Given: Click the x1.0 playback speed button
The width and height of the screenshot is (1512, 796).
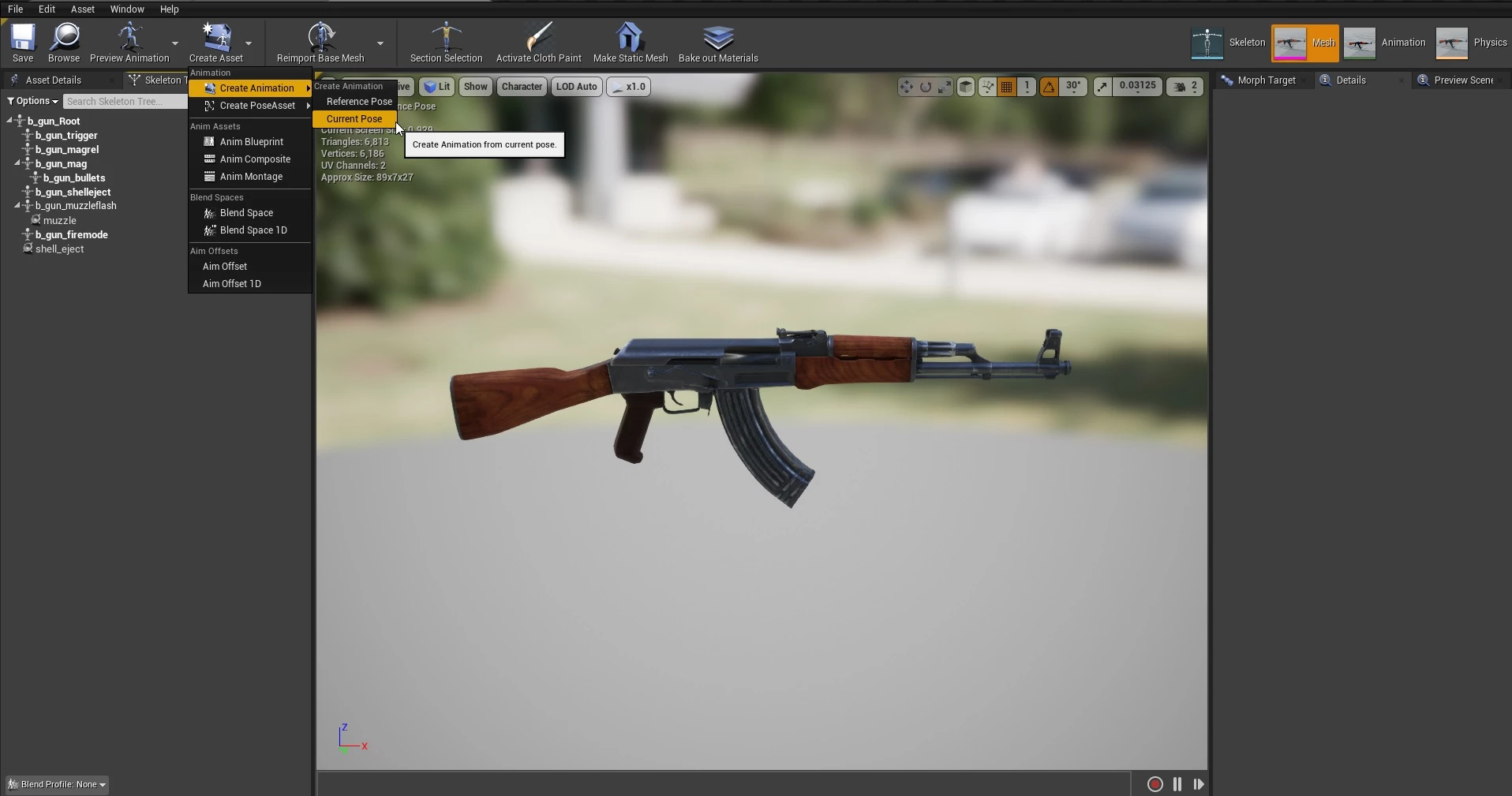Looking at the screenshot, I should tap(629, 87).
